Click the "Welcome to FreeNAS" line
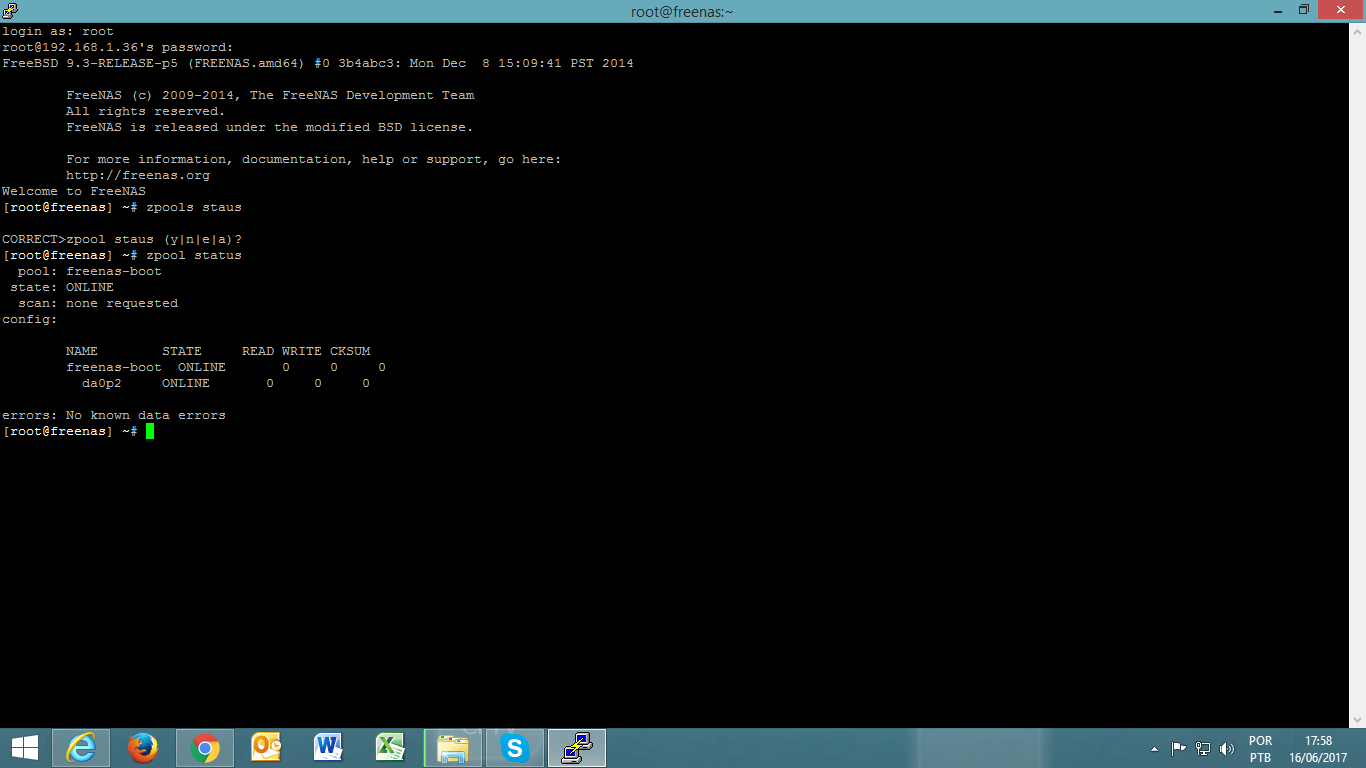 coord(74,191)
